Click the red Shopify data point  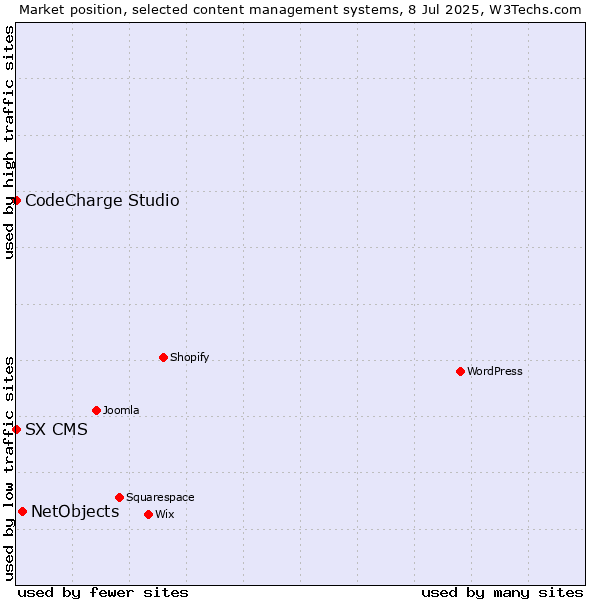[x=163, y=357]
